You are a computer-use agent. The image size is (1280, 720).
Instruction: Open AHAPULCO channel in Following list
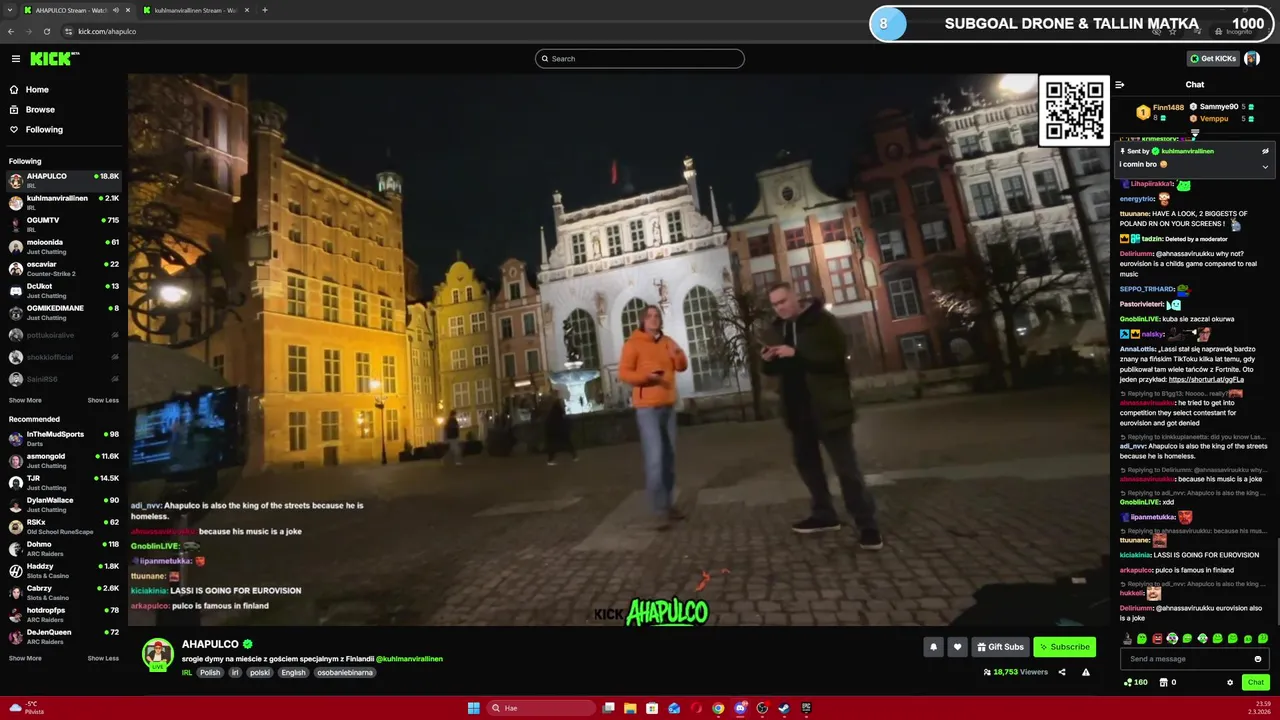pyautogui.click(x=64, y=180)
